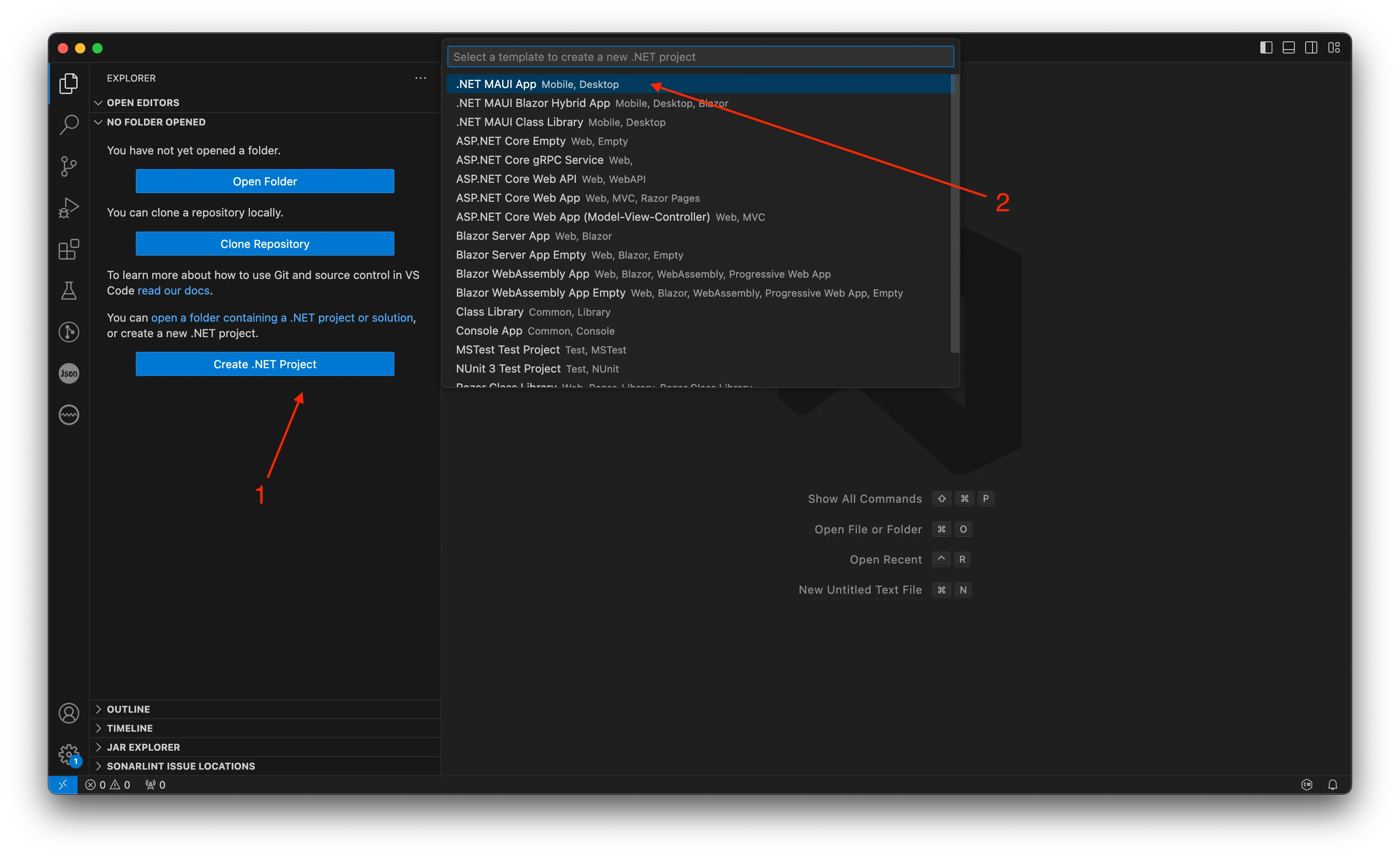Expand the Timeline section

(266, 728)
